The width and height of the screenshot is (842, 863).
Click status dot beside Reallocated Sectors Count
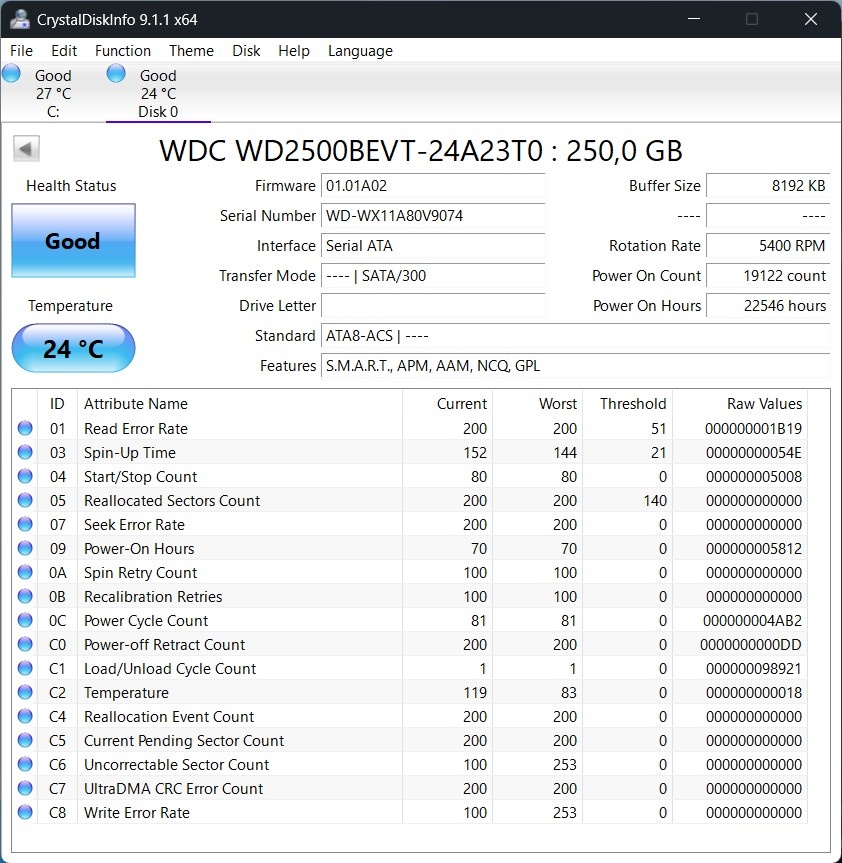click(x=24, y=499)
